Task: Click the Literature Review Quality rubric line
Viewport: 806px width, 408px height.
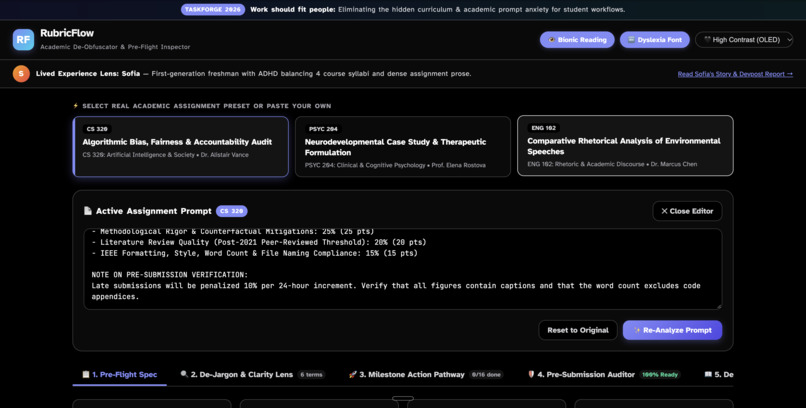Action: [x=259, y=242]
